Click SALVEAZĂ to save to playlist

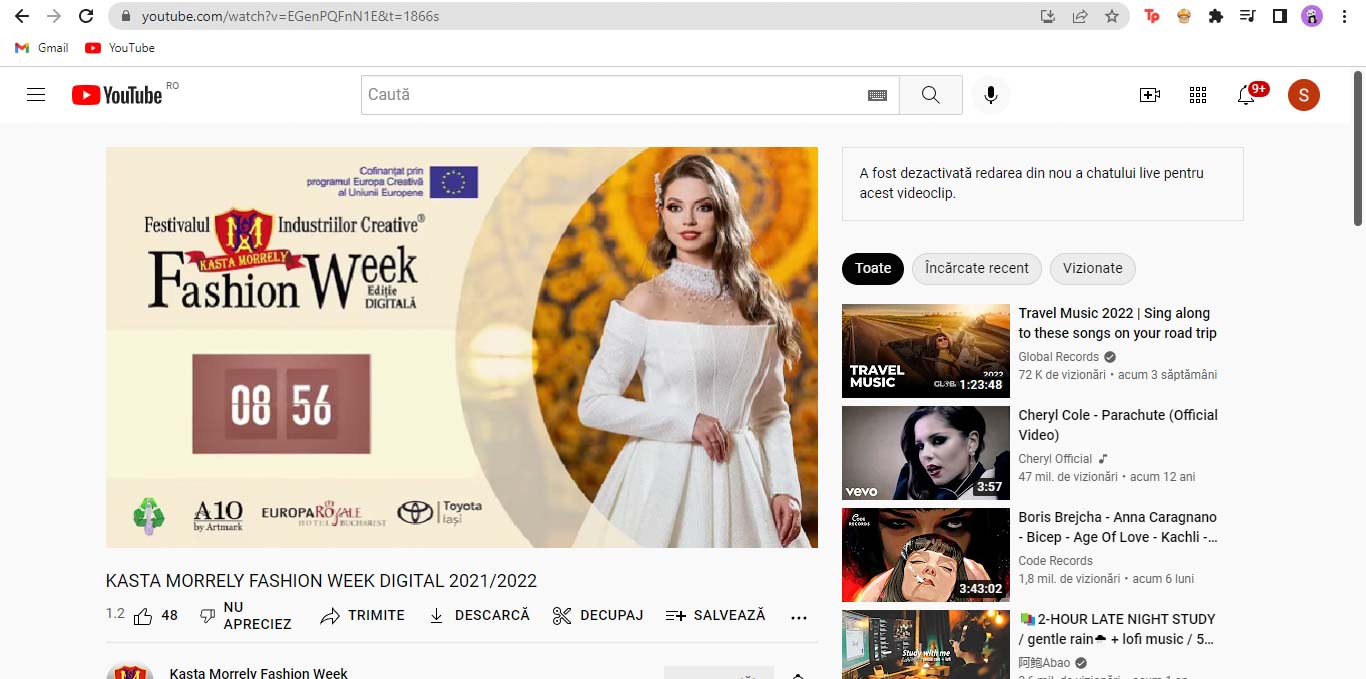715,616
